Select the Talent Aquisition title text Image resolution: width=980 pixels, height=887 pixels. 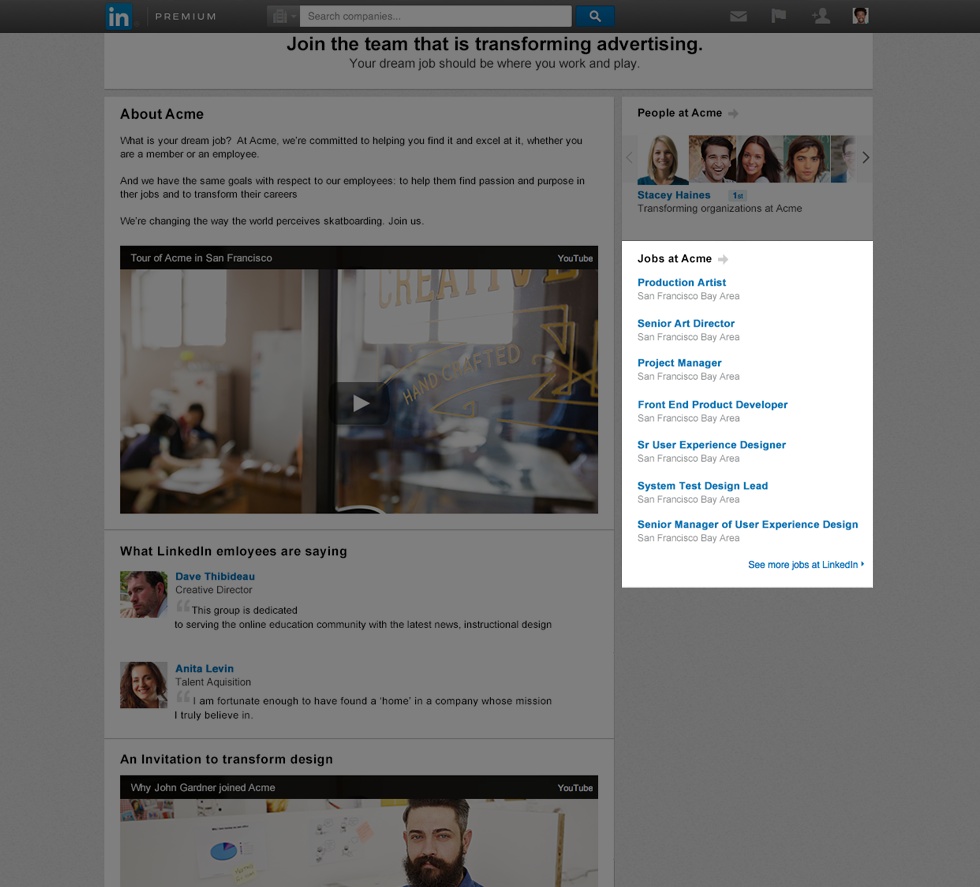click(213, 683)
